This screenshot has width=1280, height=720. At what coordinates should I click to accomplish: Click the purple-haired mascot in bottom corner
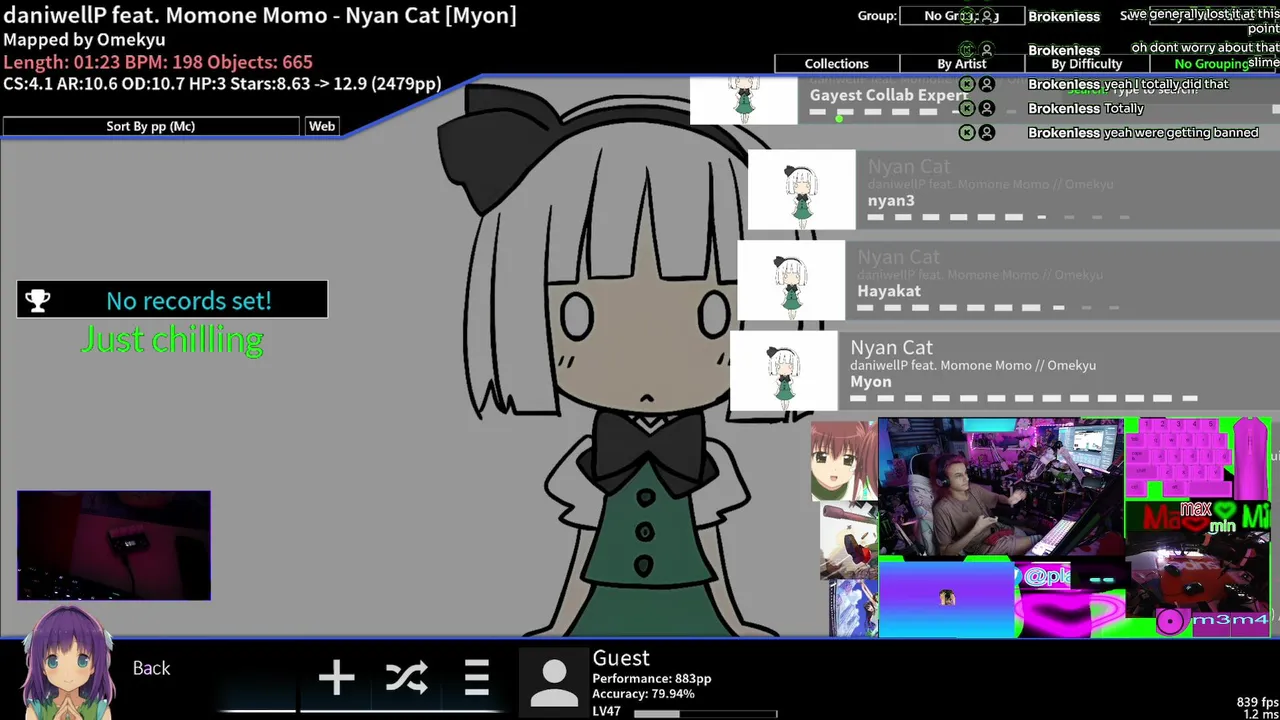(x=67, y=662)
